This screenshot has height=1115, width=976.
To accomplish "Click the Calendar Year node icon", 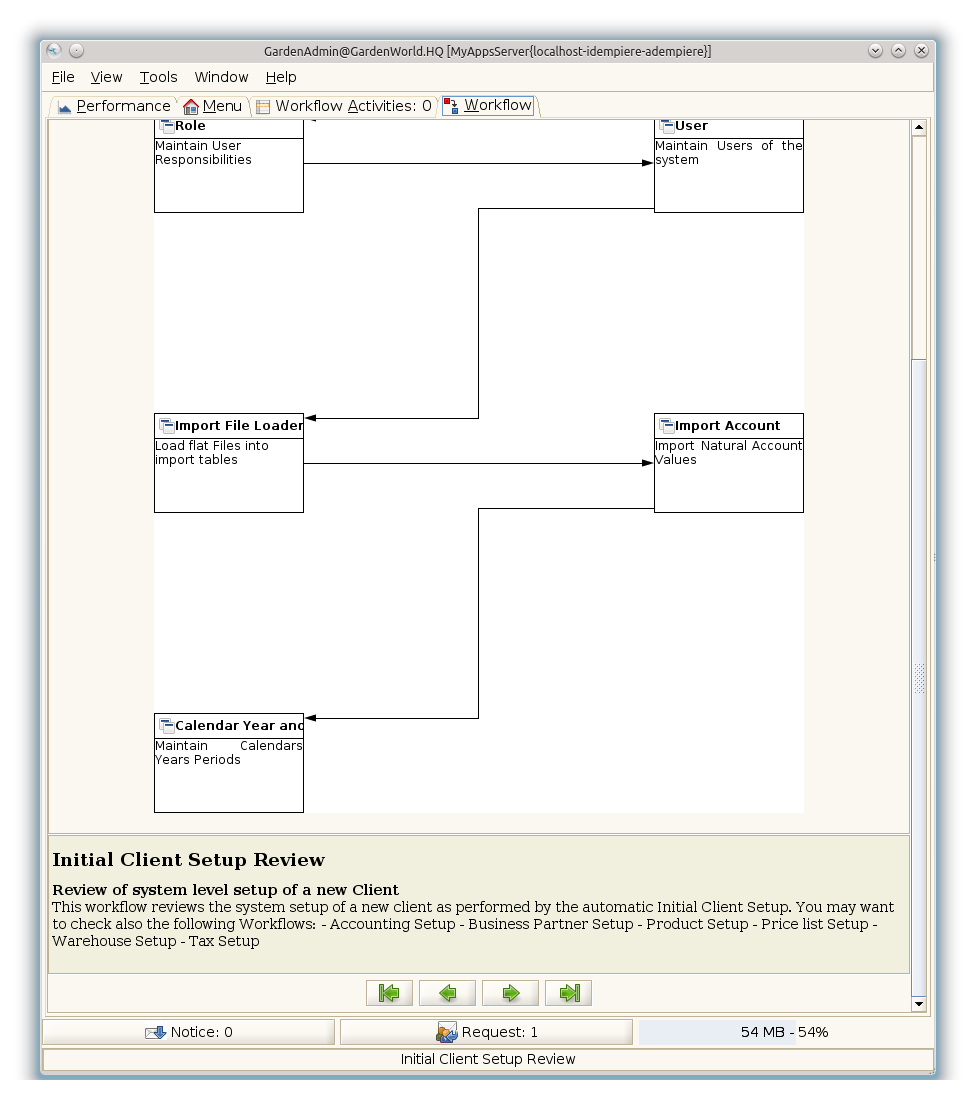I will 167,726.
